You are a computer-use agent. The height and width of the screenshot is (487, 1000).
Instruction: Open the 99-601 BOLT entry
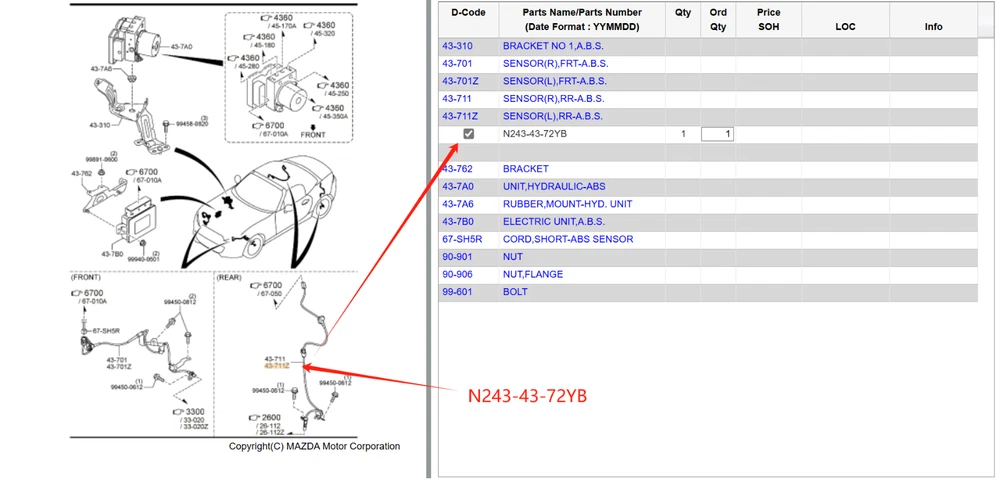point(515,292)
